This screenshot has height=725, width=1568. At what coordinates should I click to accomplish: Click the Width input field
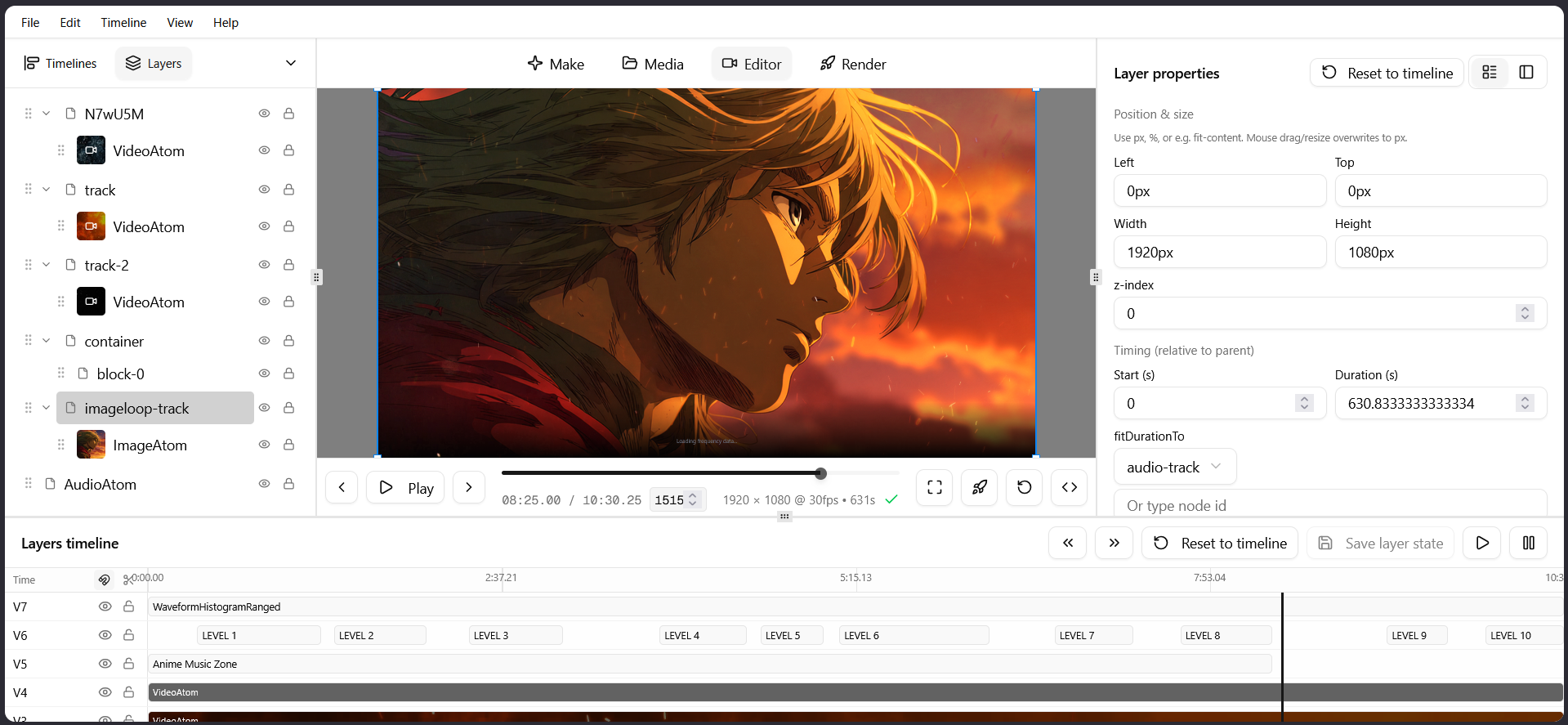click(x=1219, y=252)
